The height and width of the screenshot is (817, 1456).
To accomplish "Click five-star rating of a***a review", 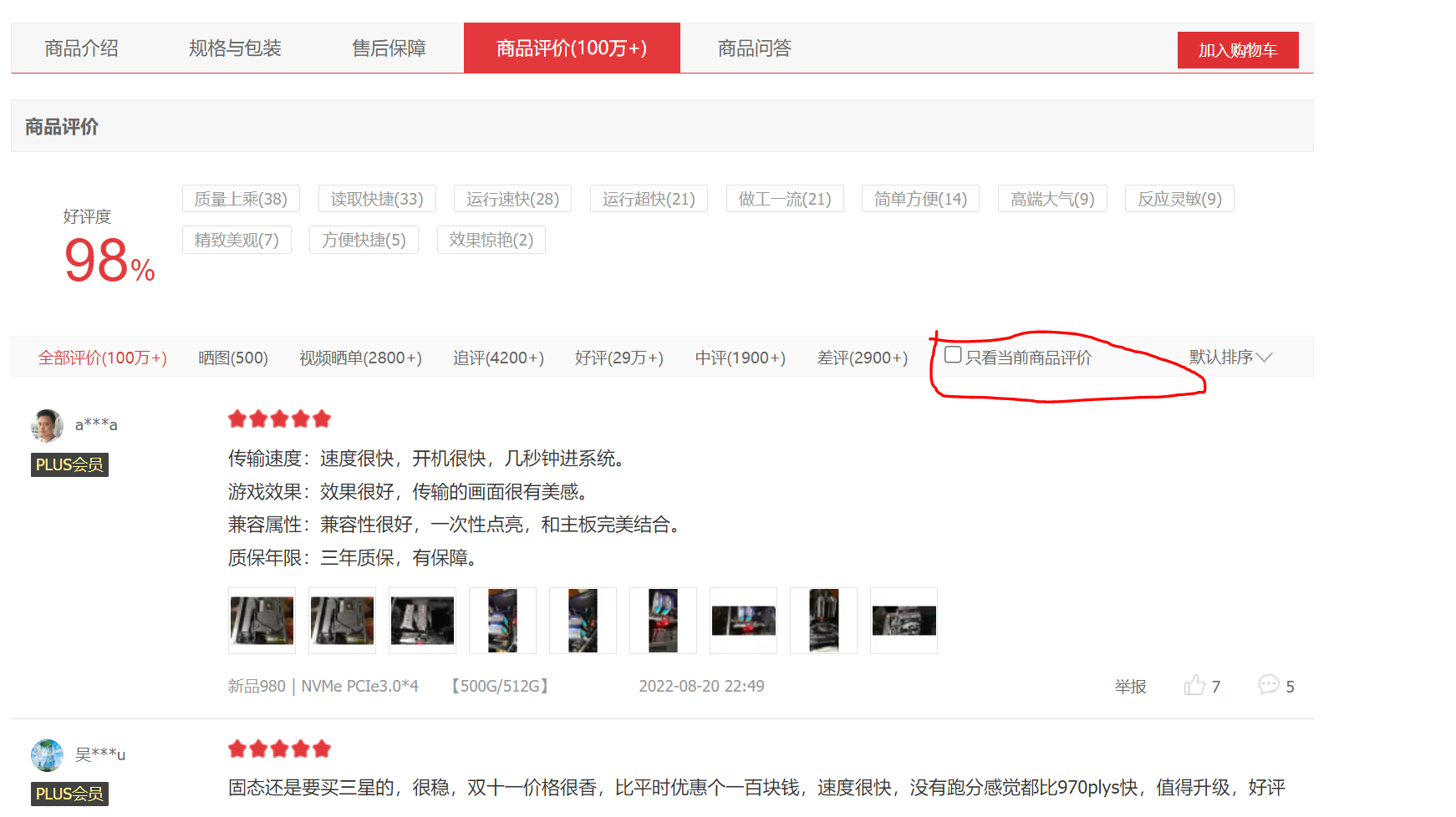I will tap(279, 419).
